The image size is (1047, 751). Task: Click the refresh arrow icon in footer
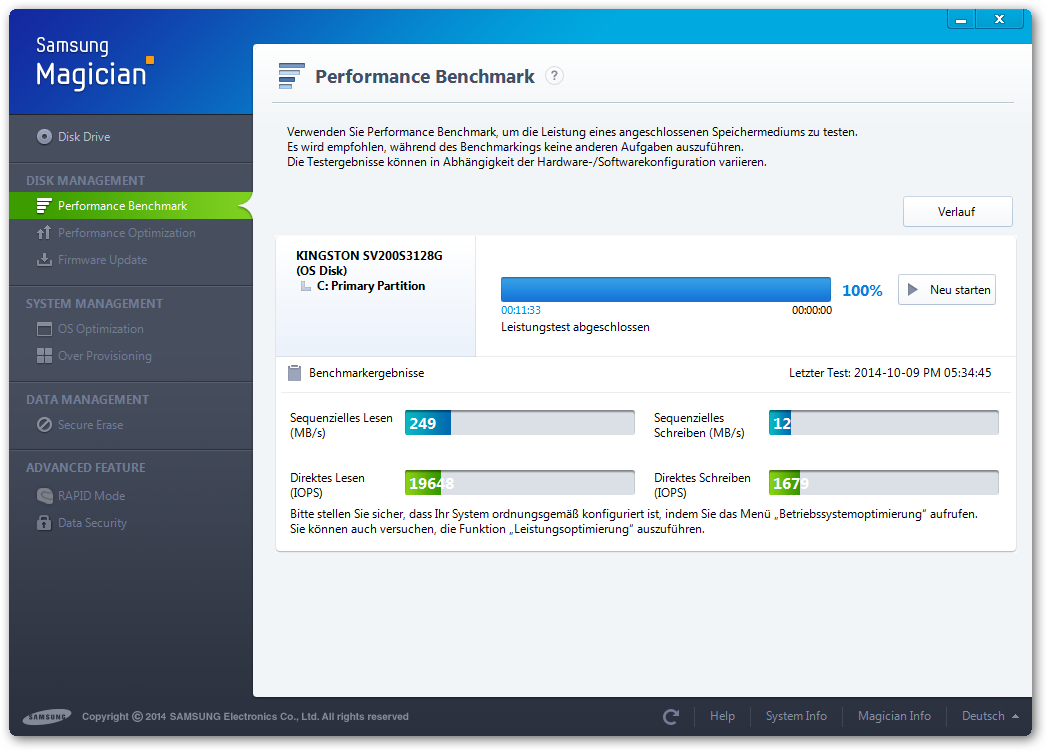tap(671, 716)
